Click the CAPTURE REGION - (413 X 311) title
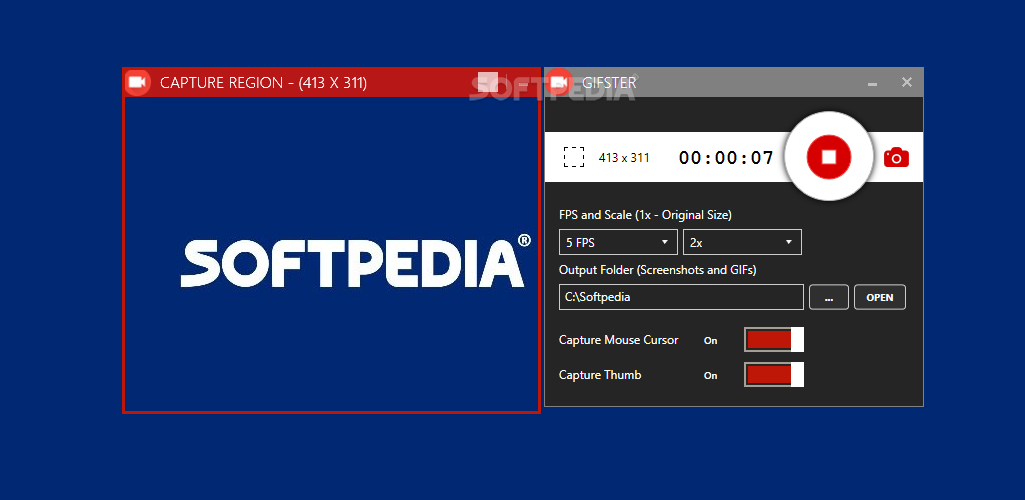 point(263,83)
